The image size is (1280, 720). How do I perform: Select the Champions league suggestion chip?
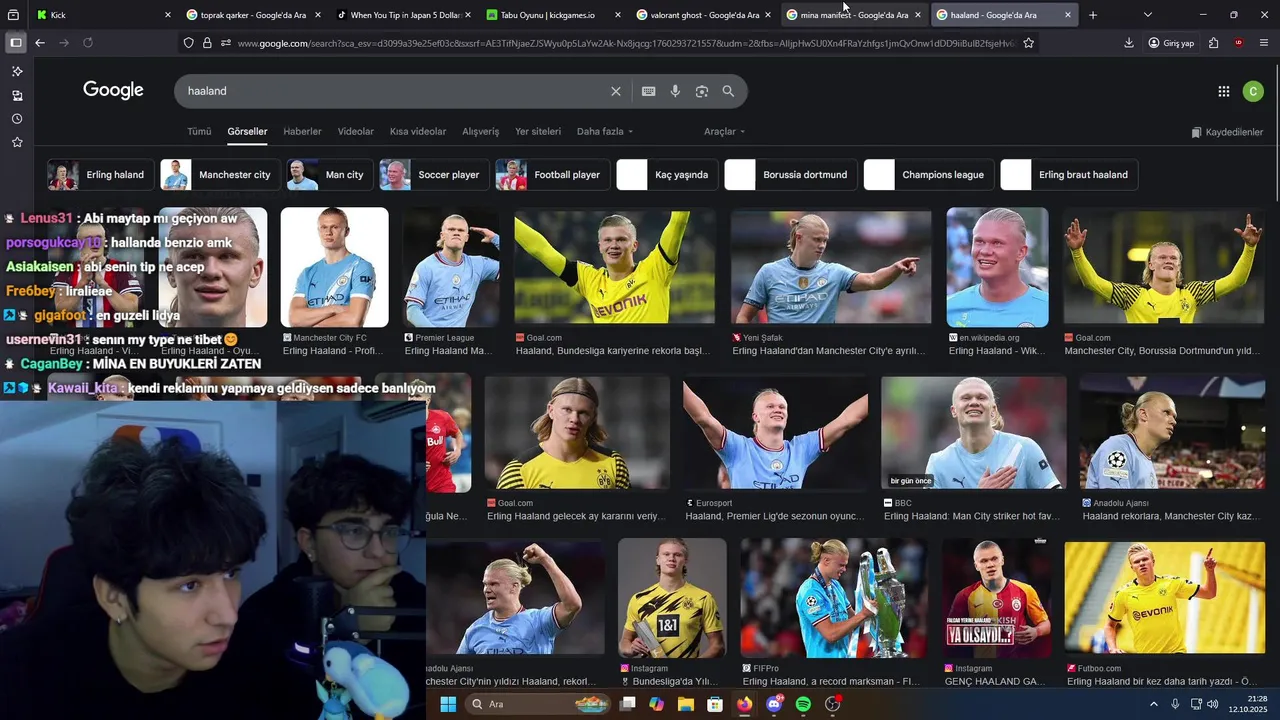tap(929, 175)
